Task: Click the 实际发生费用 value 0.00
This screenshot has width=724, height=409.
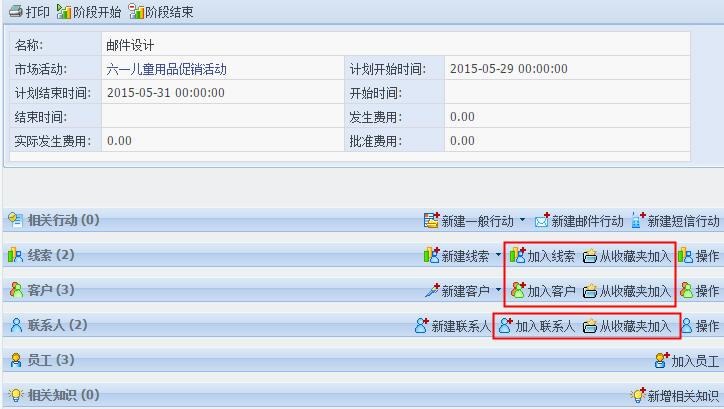Action: [119, 141]
